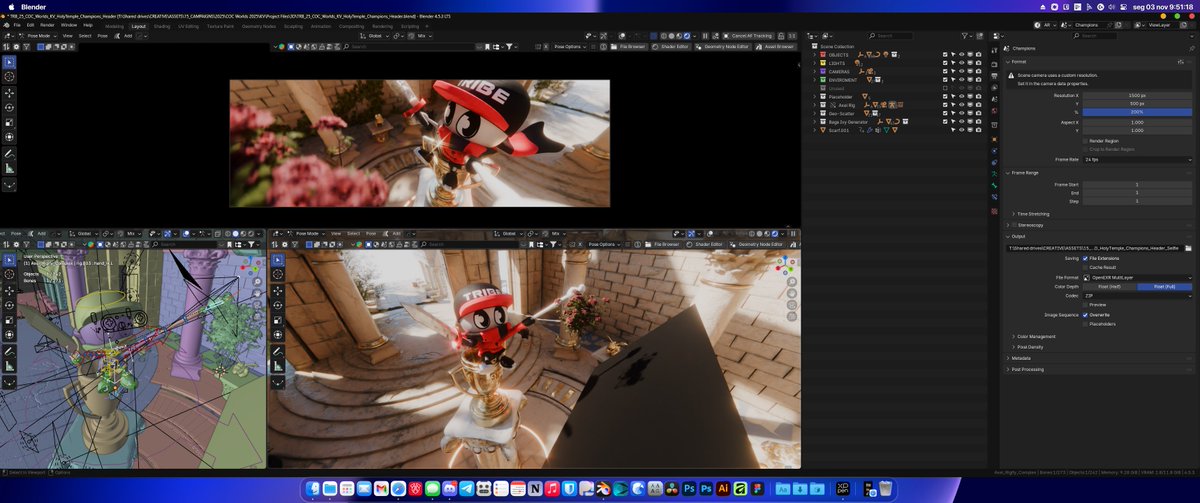Toggle exclude checkbox for OBJECTS collection
Image resolution: width=1200 pixels, height=503 pixels.
tap(945, 54)
